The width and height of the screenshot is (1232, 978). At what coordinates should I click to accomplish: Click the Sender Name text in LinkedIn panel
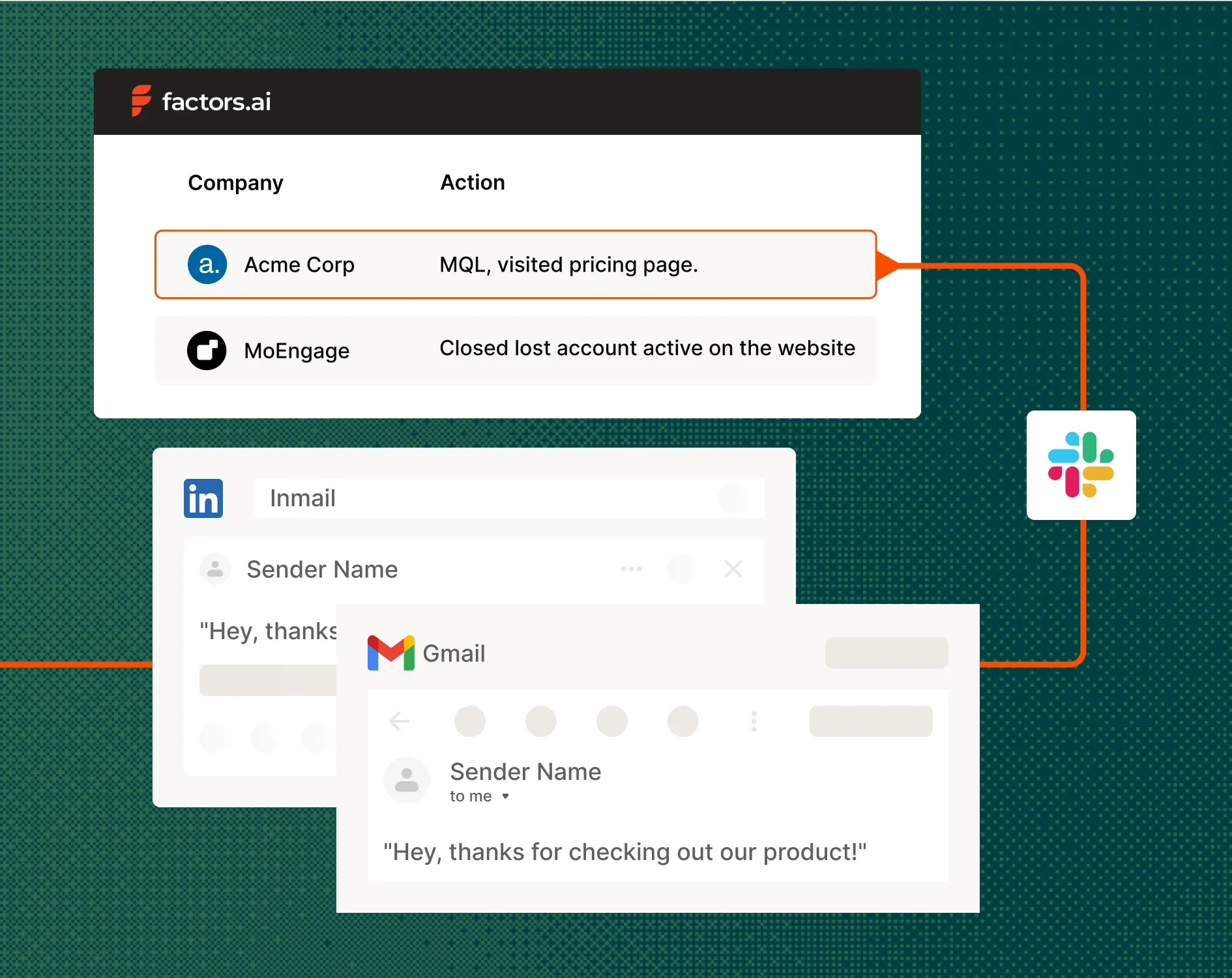tap(322, 569)
